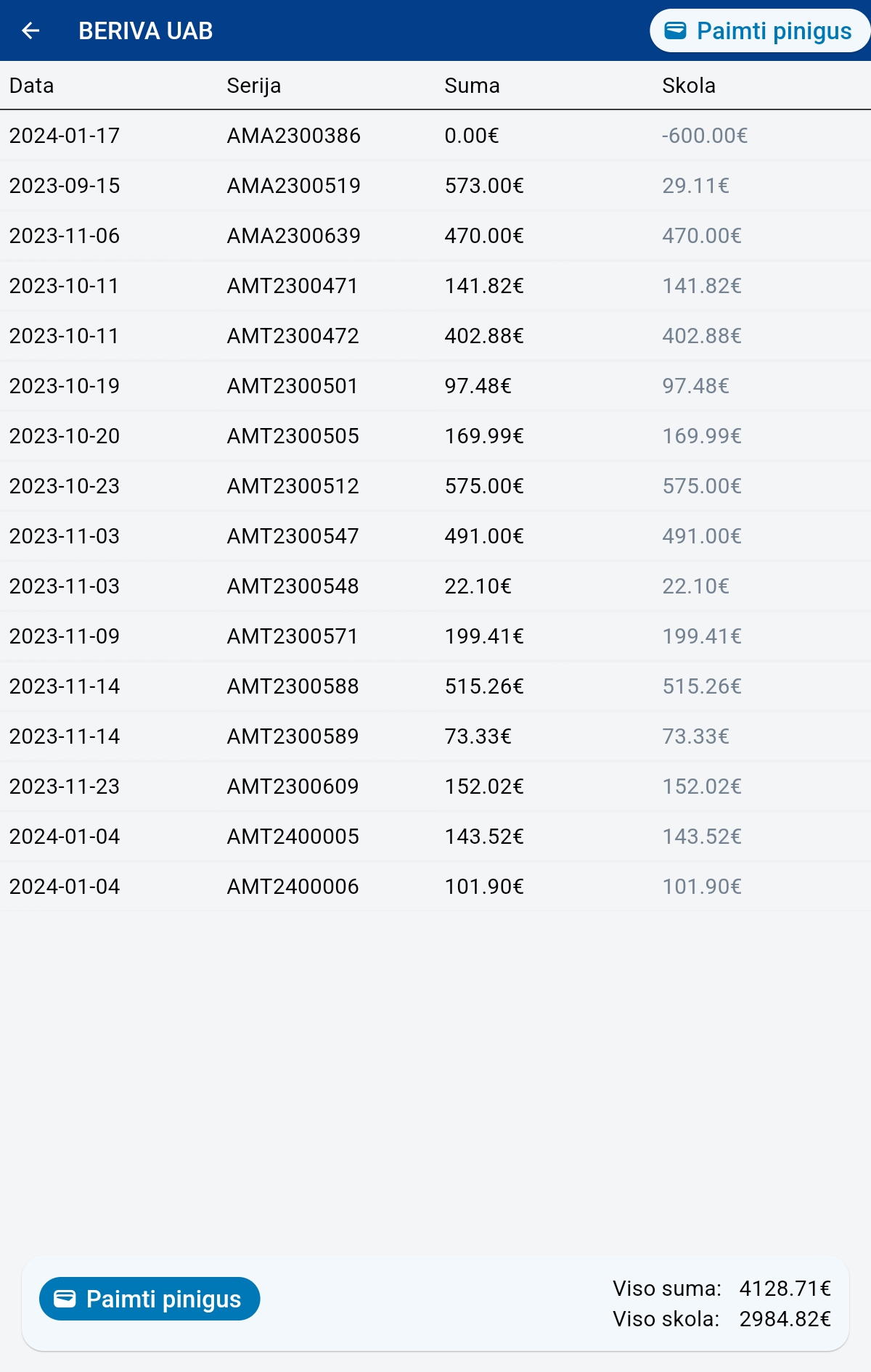This screenshot has height=1372, width=871.
Task: Sort by the Skola column header
Action: 688,86
